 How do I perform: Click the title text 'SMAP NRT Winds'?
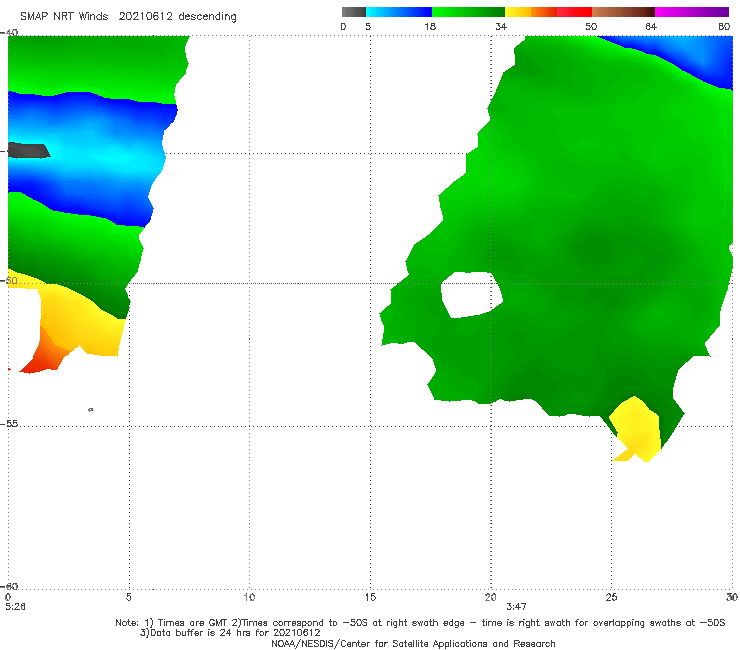click(64, 17)
